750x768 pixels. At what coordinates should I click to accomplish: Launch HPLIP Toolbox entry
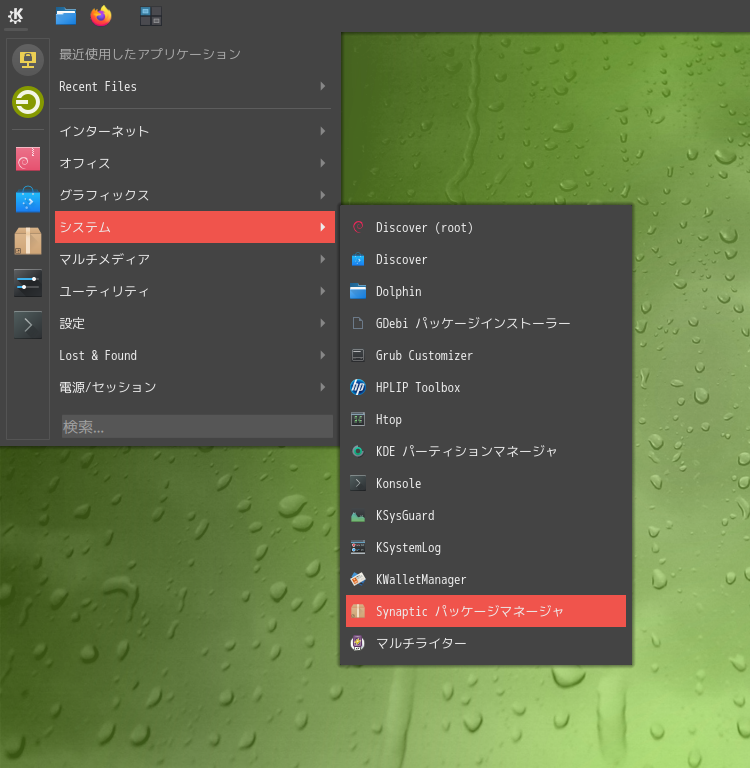[x=486, y=387]
